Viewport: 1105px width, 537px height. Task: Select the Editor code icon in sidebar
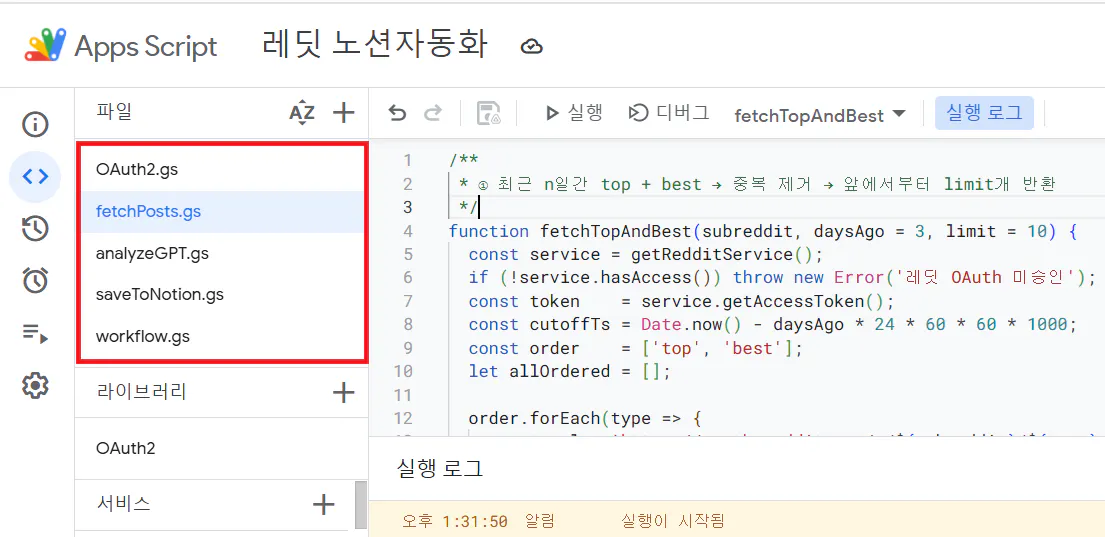tap(35, 177)
